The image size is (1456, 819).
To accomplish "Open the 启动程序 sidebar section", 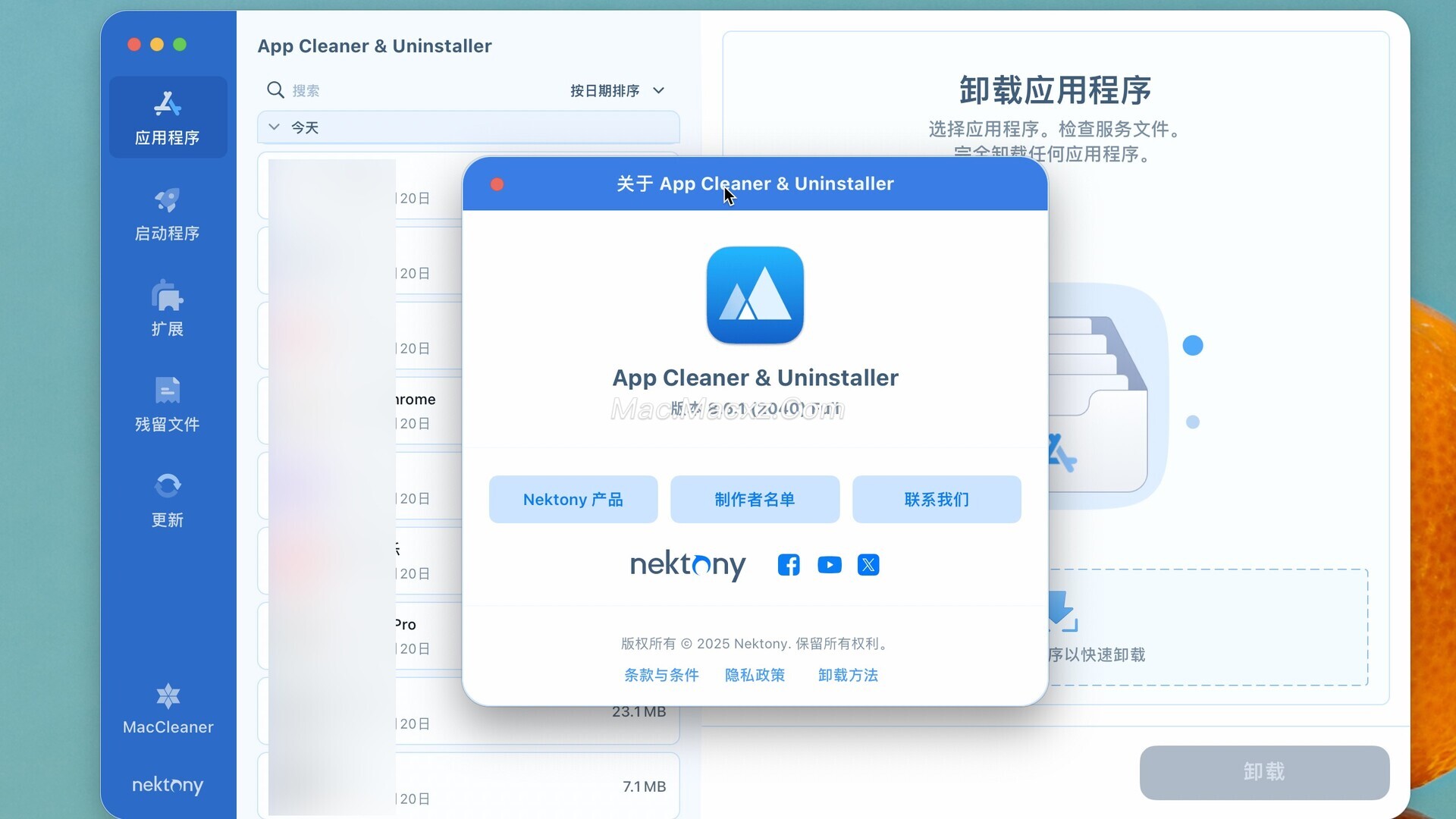I will tap(168, 214).
